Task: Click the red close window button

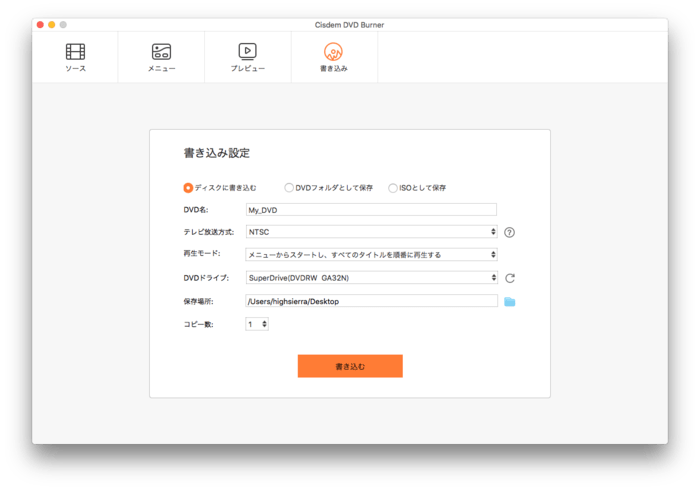Action: click(39, 23)
